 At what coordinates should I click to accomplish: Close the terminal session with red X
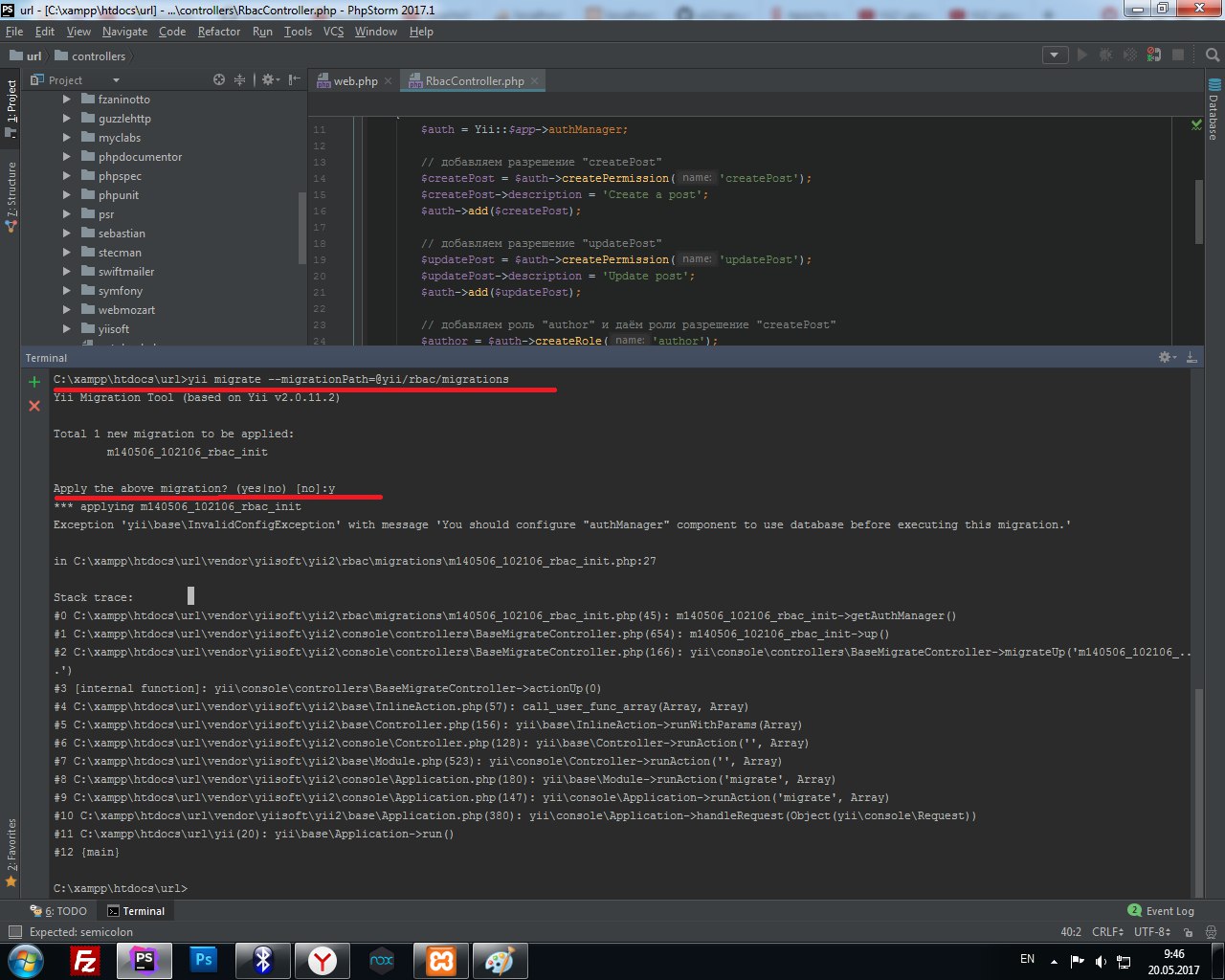click(x=34, y=406)
